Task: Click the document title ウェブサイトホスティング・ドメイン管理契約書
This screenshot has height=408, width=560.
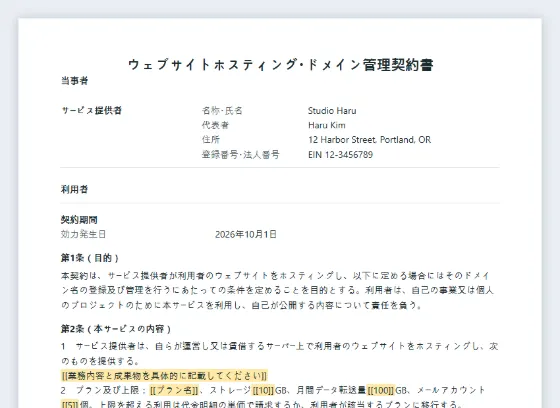Action: pos(280,65)
